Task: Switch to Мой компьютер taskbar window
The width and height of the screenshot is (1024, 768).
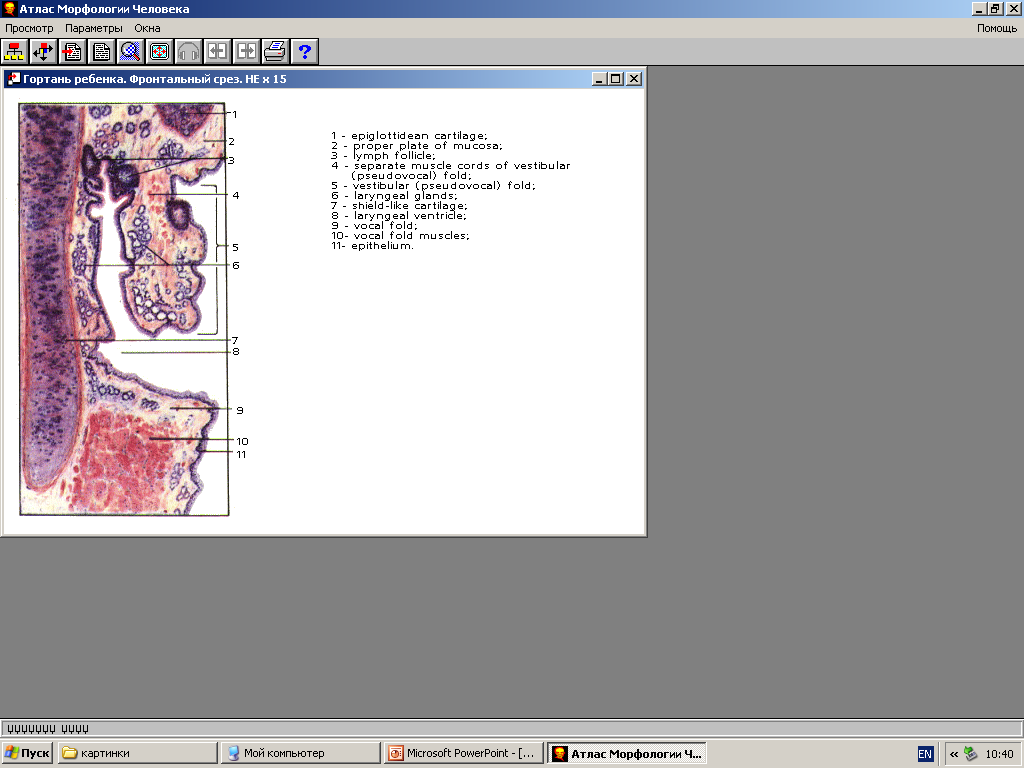Action: 300,753
